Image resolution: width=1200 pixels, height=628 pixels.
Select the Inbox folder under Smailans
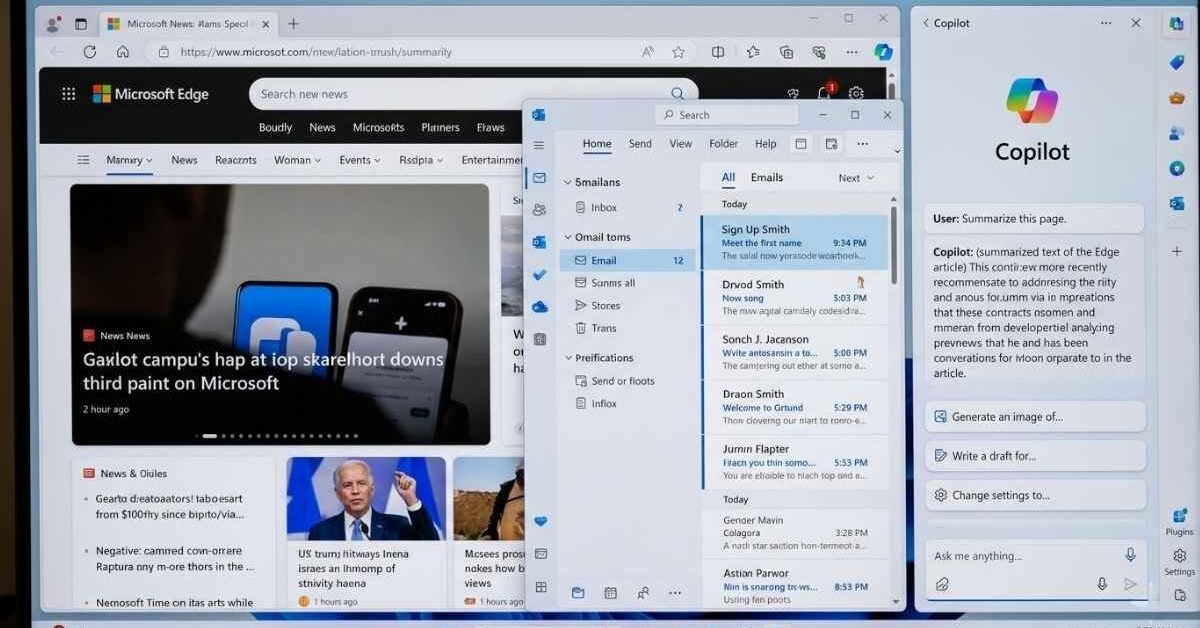tap(627, 208)
